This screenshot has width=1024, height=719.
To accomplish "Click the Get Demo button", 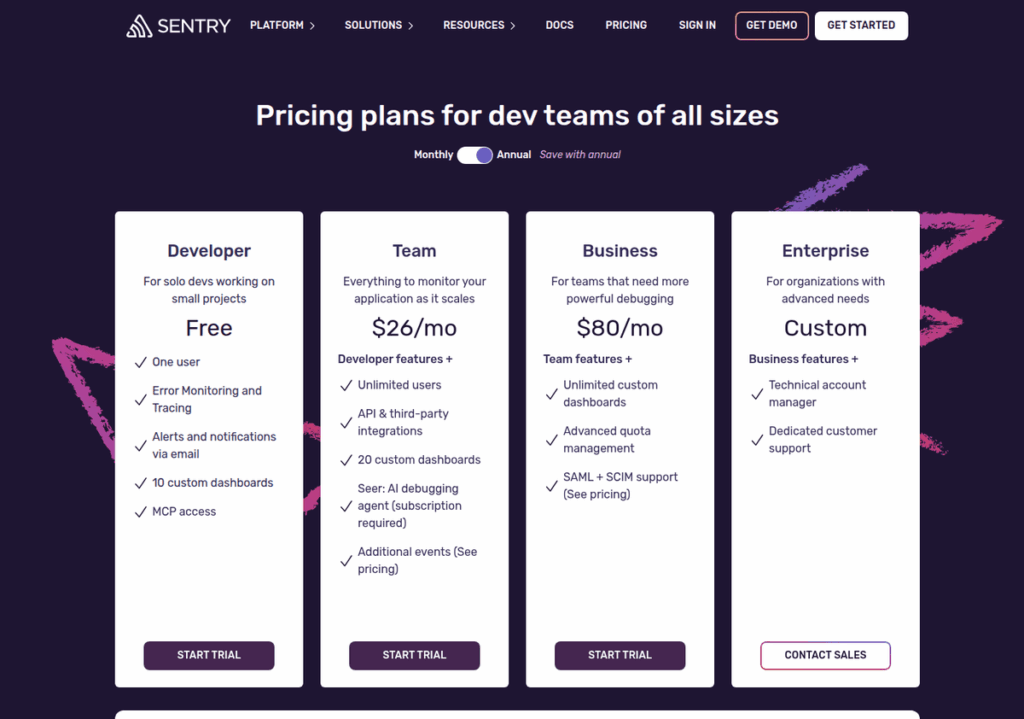I will point(771,25).
